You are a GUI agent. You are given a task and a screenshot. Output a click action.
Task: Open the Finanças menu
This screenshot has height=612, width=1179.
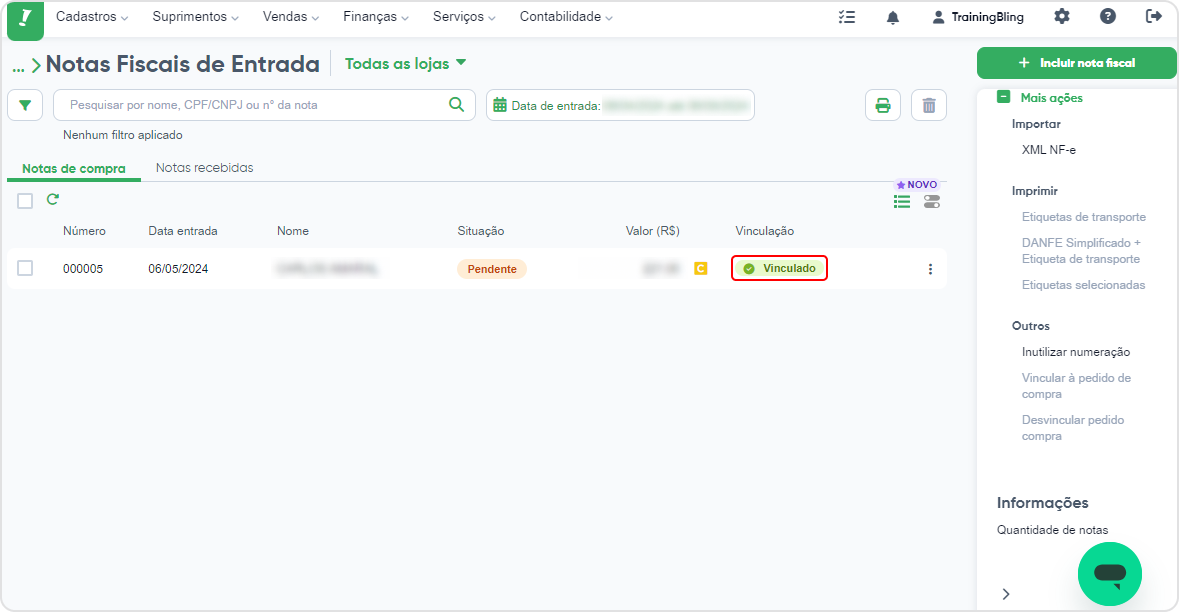point(376,17)
